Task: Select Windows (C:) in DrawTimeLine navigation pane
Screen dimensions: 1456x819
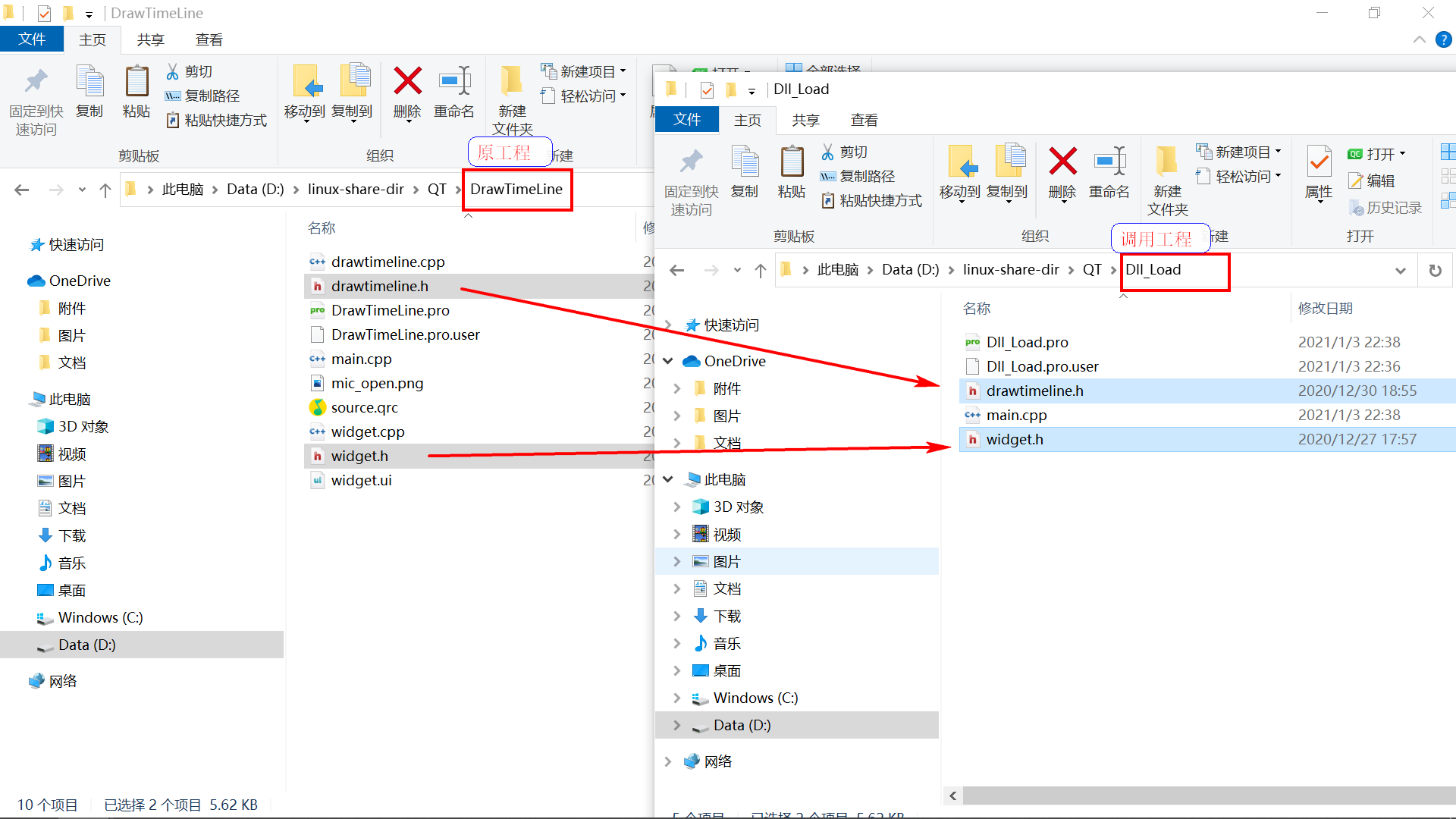Action: coord(100,617)
